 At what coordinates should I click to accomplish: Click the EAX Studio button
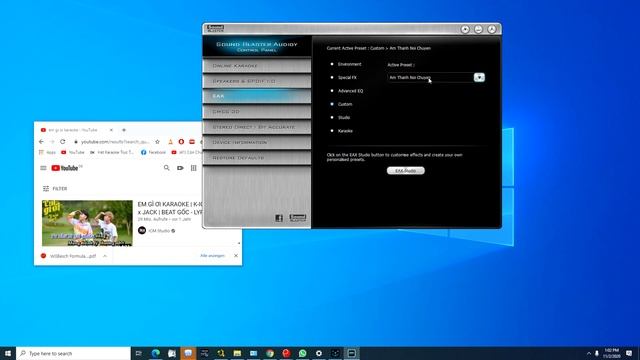point(406,171)
